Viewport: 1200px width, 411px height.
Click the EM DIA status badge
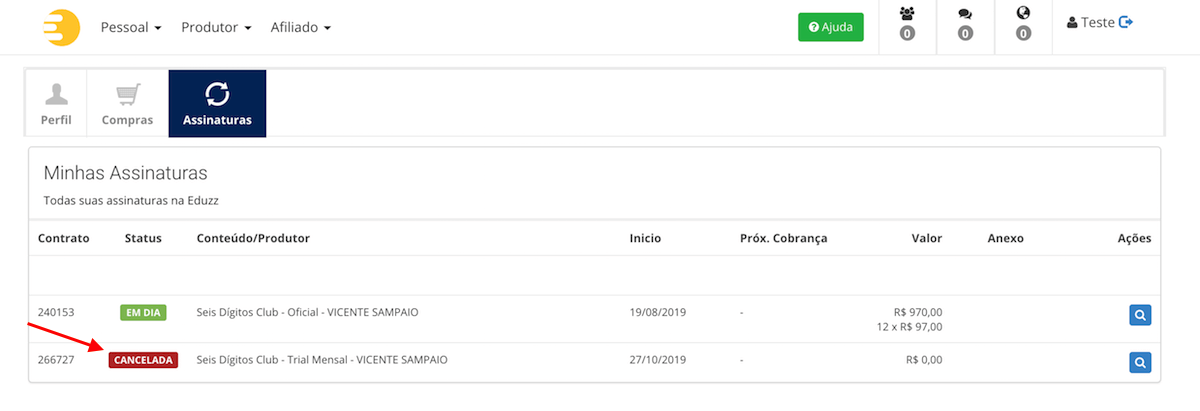[x=143, y=313]
